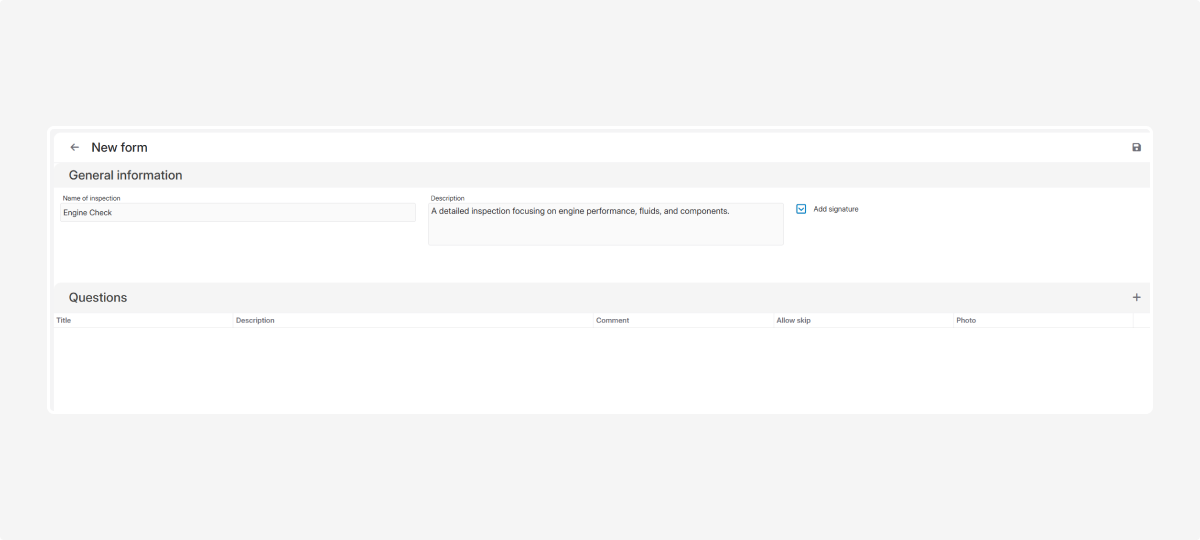The height and width of the screenshot is (540, 1200).
Task: Click the blank header cell after Photo
Action: [x=1141, y=320]
